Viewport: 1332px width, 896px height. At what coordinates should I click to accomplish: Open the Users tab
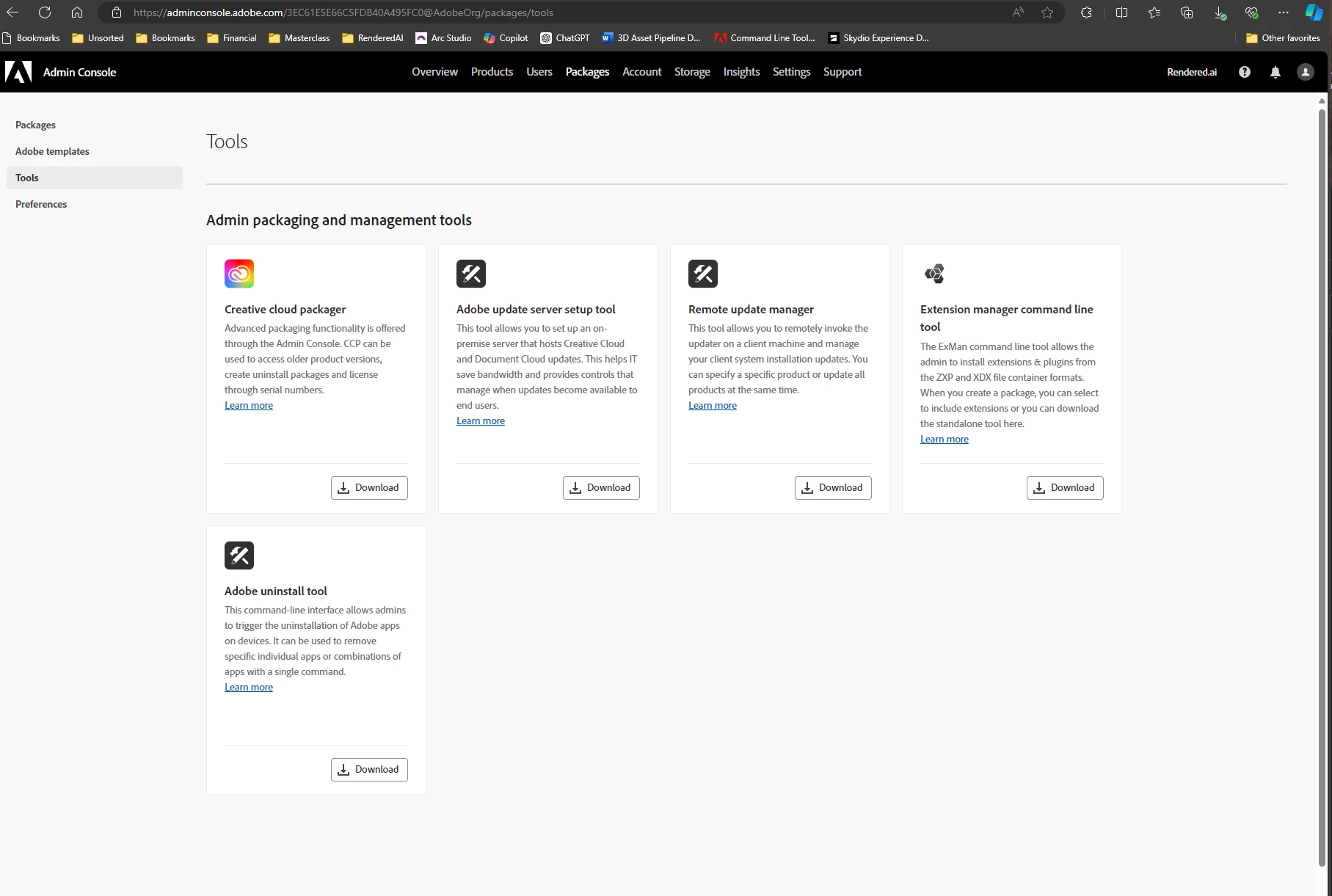(539, 72)
